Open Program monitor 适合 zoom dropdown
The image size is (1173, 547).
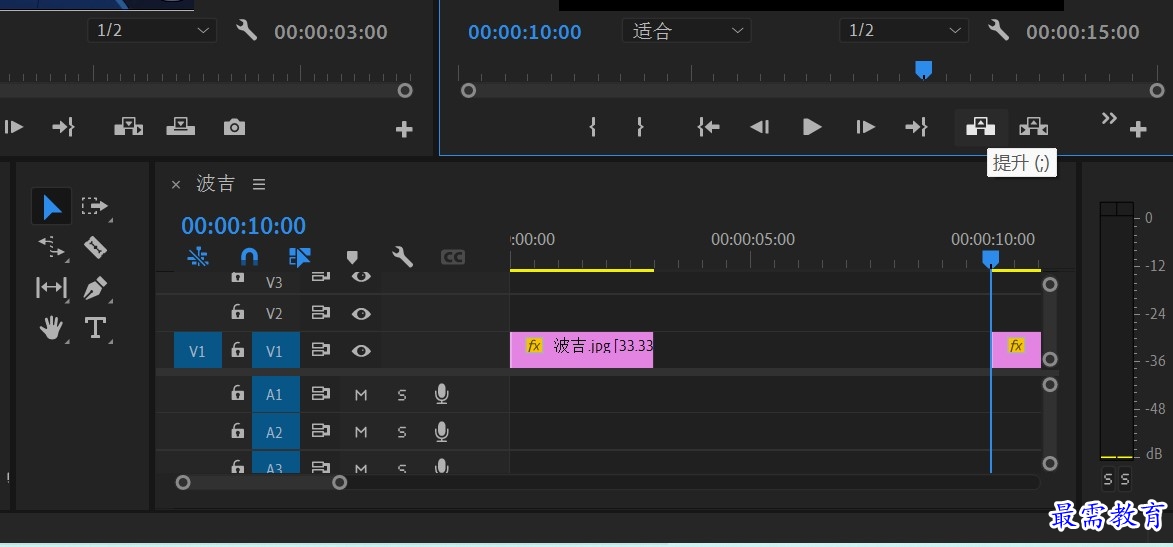click(x=687, y=31)
